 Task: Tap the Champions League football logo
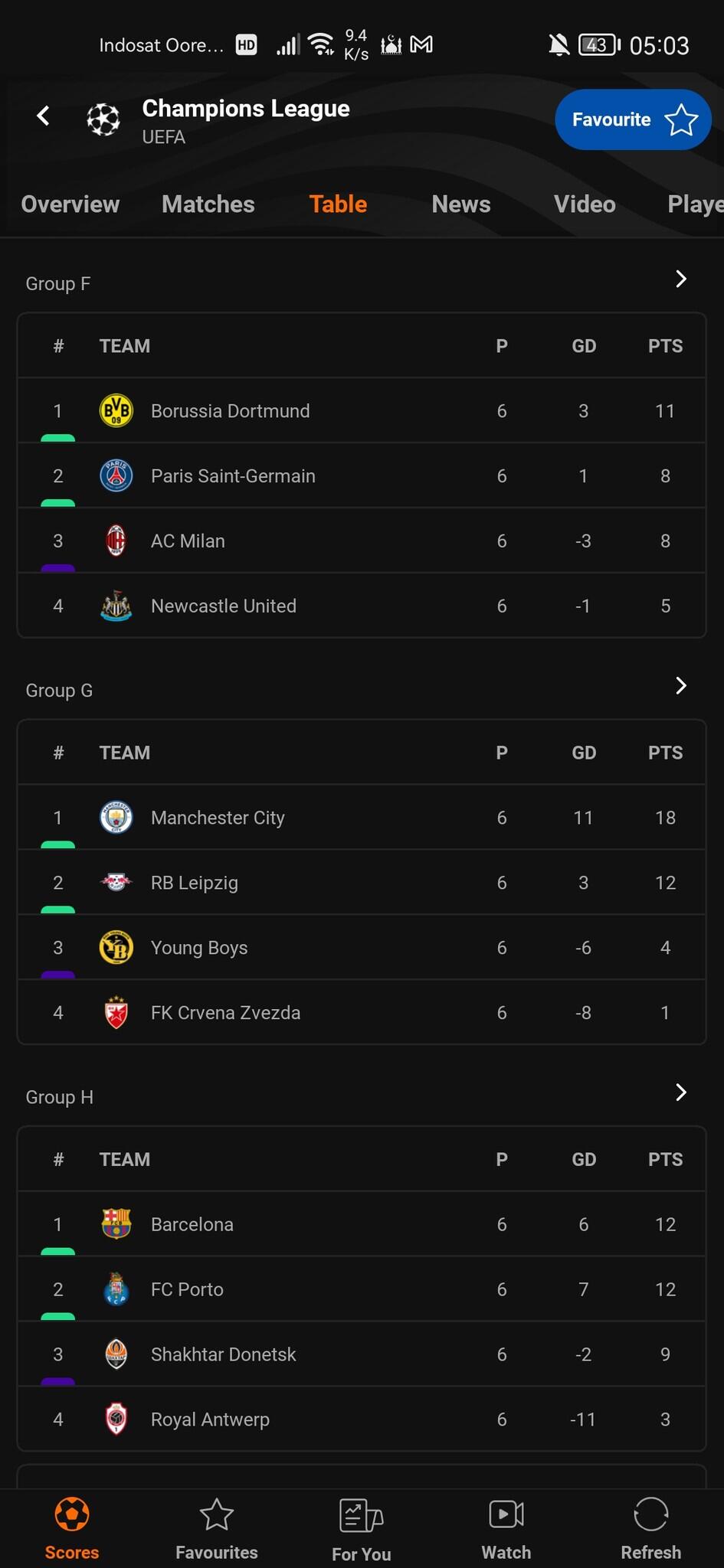(103, 119)
